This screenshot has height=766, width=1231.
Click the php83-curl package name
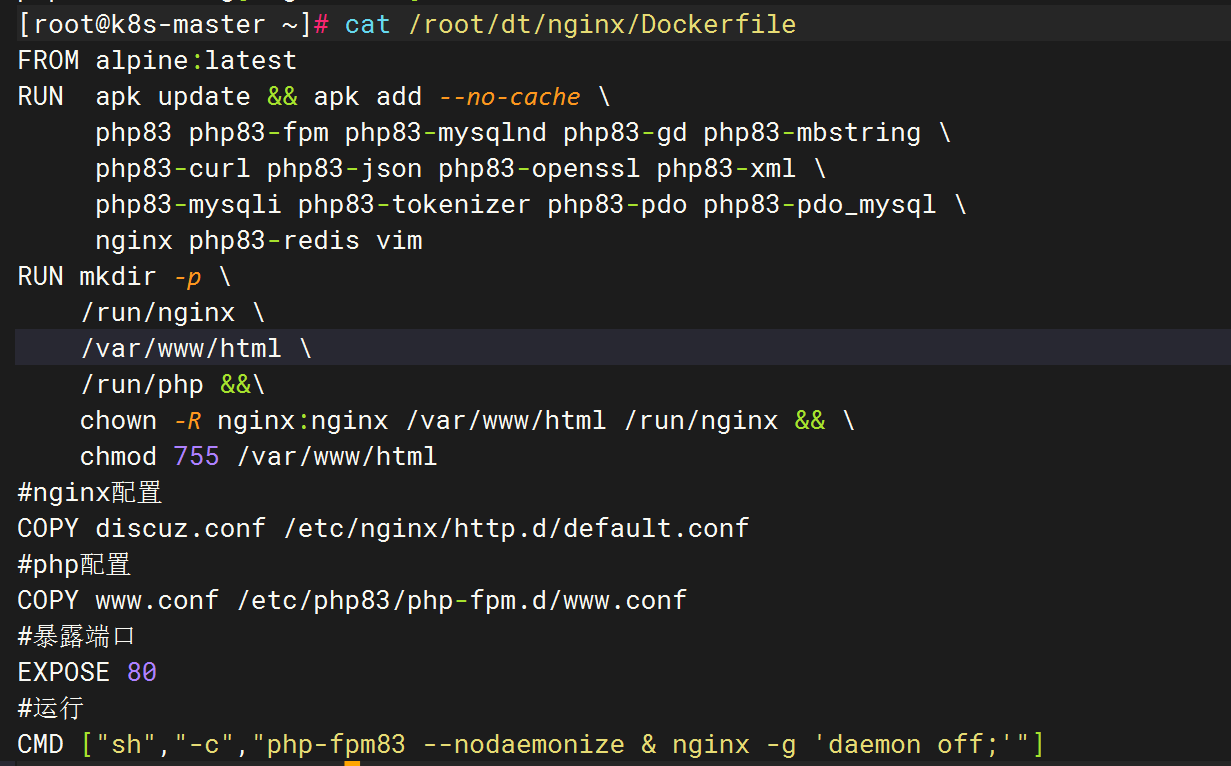[173, 168]
